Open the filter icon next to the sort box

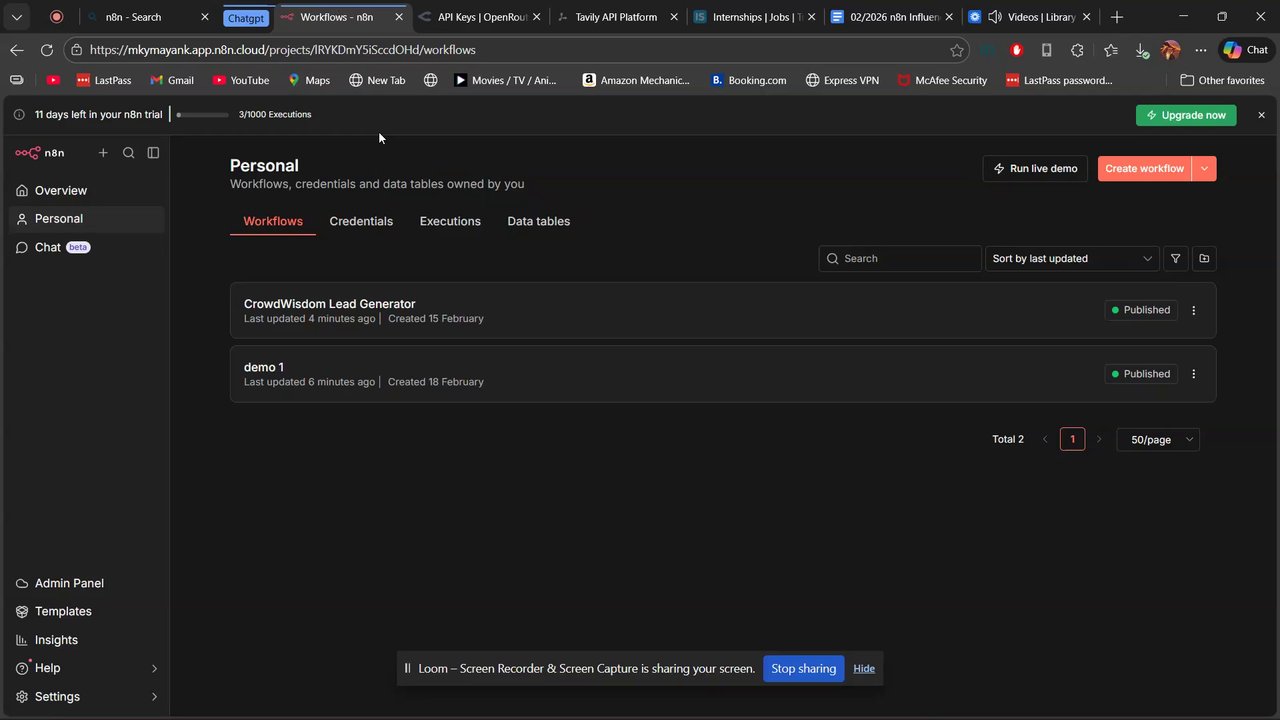click(1175, 258)
